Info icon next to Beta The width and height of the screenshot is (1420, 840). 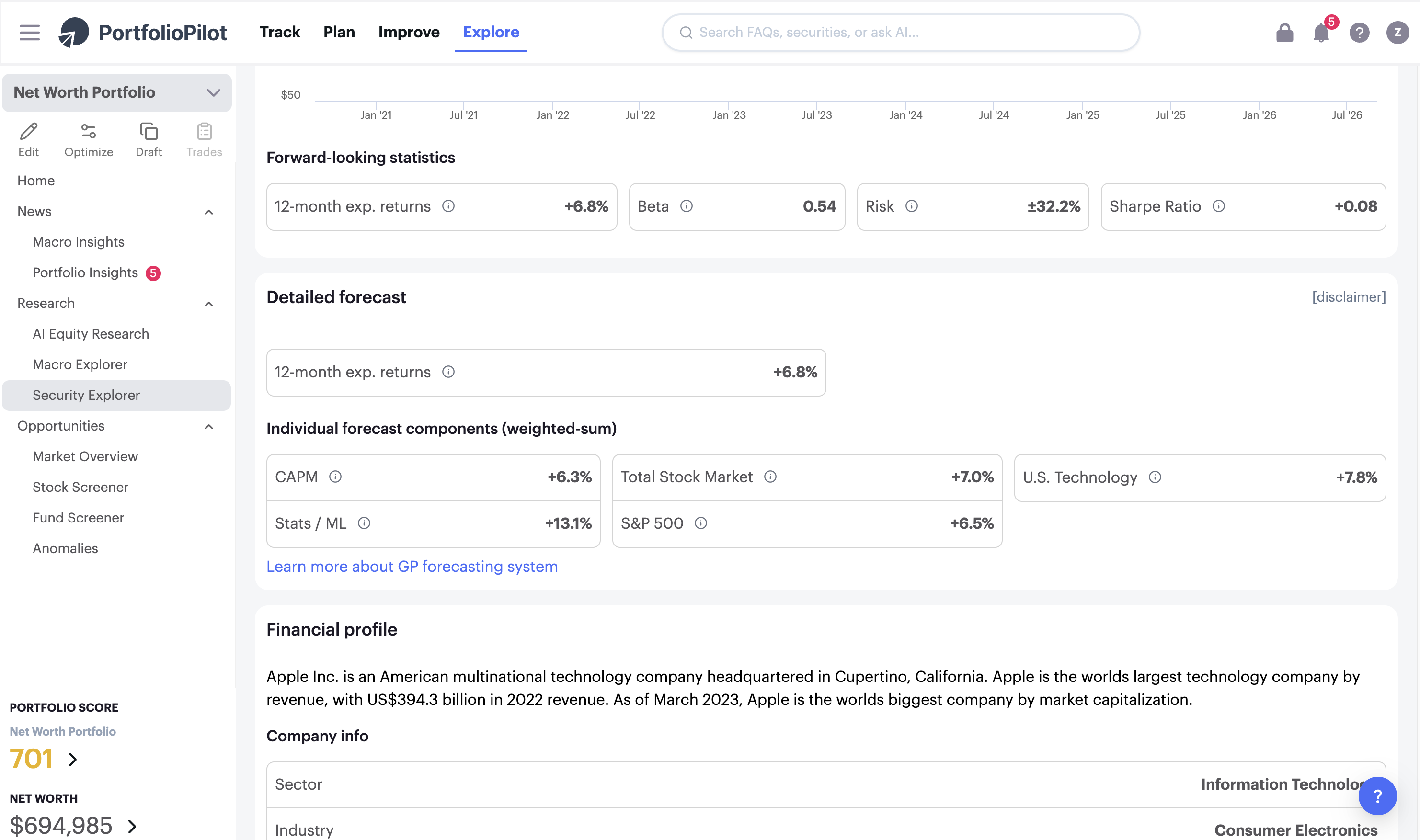tap(686, 206)
